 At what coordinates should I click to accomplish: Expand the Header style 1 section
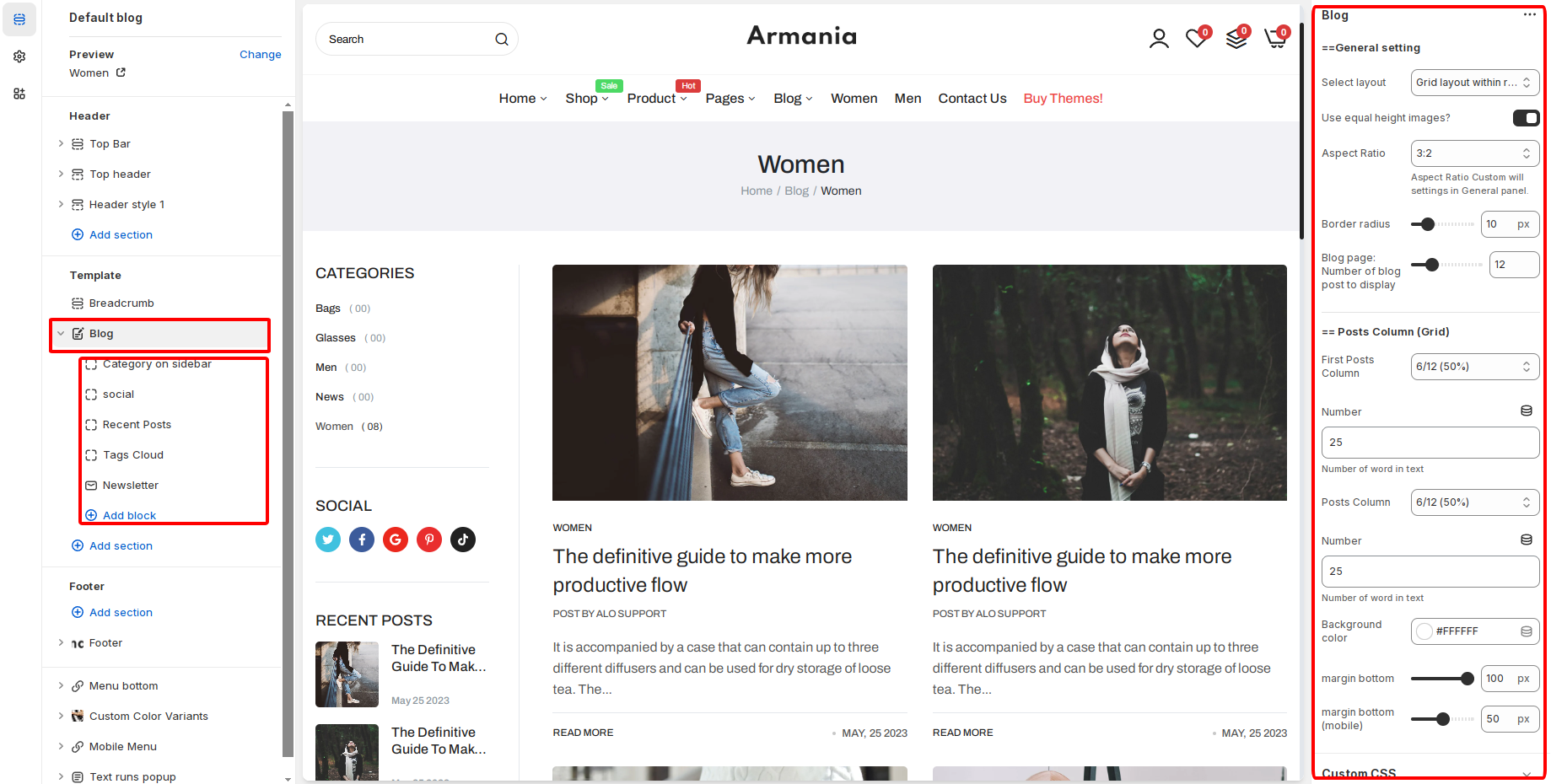pos(61,205)
